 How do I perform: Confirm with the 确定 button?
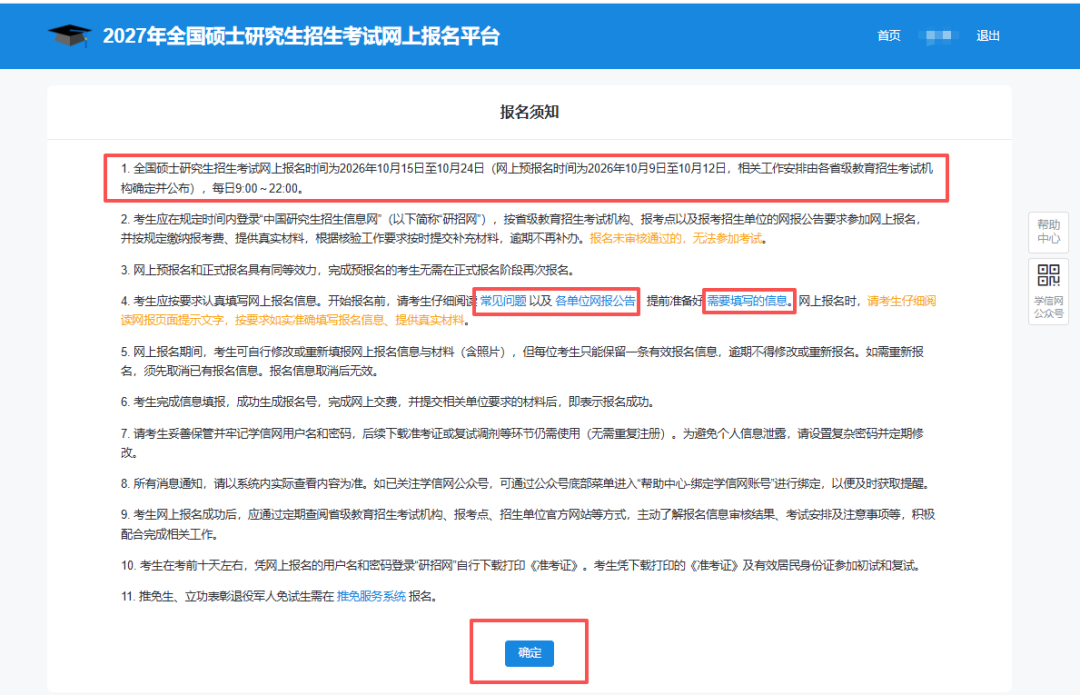click(529, 653)
